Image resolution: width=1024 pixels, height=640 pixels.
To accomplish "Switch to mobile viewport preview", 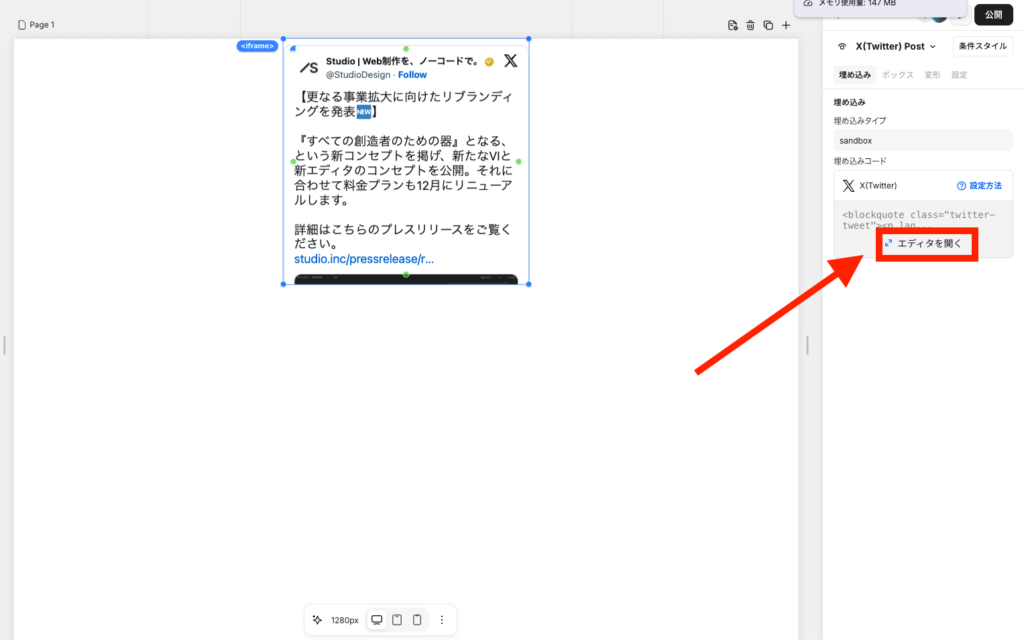I will point(417,620).
